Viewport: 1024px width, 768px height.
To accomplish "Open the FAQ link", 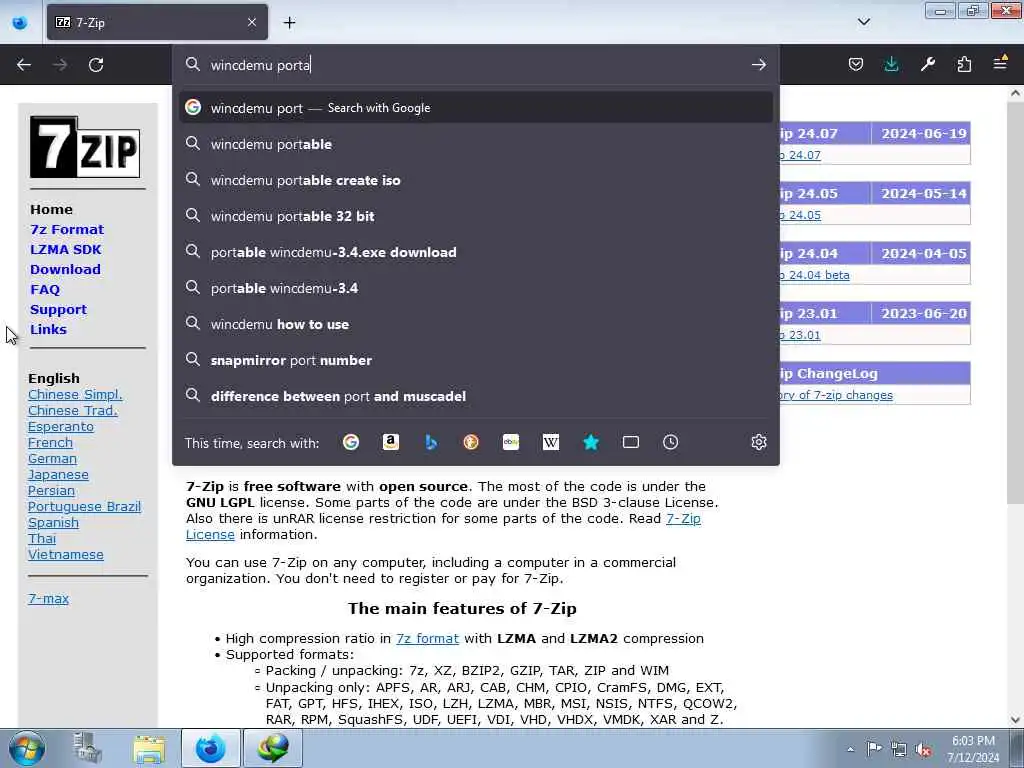I will coord(44,289).
